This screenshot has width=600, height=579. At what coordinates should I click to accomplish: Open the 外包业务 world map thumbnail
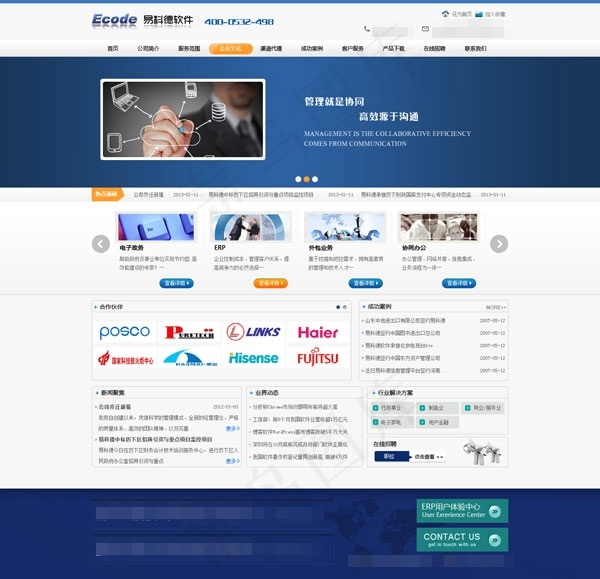(345, 227)
